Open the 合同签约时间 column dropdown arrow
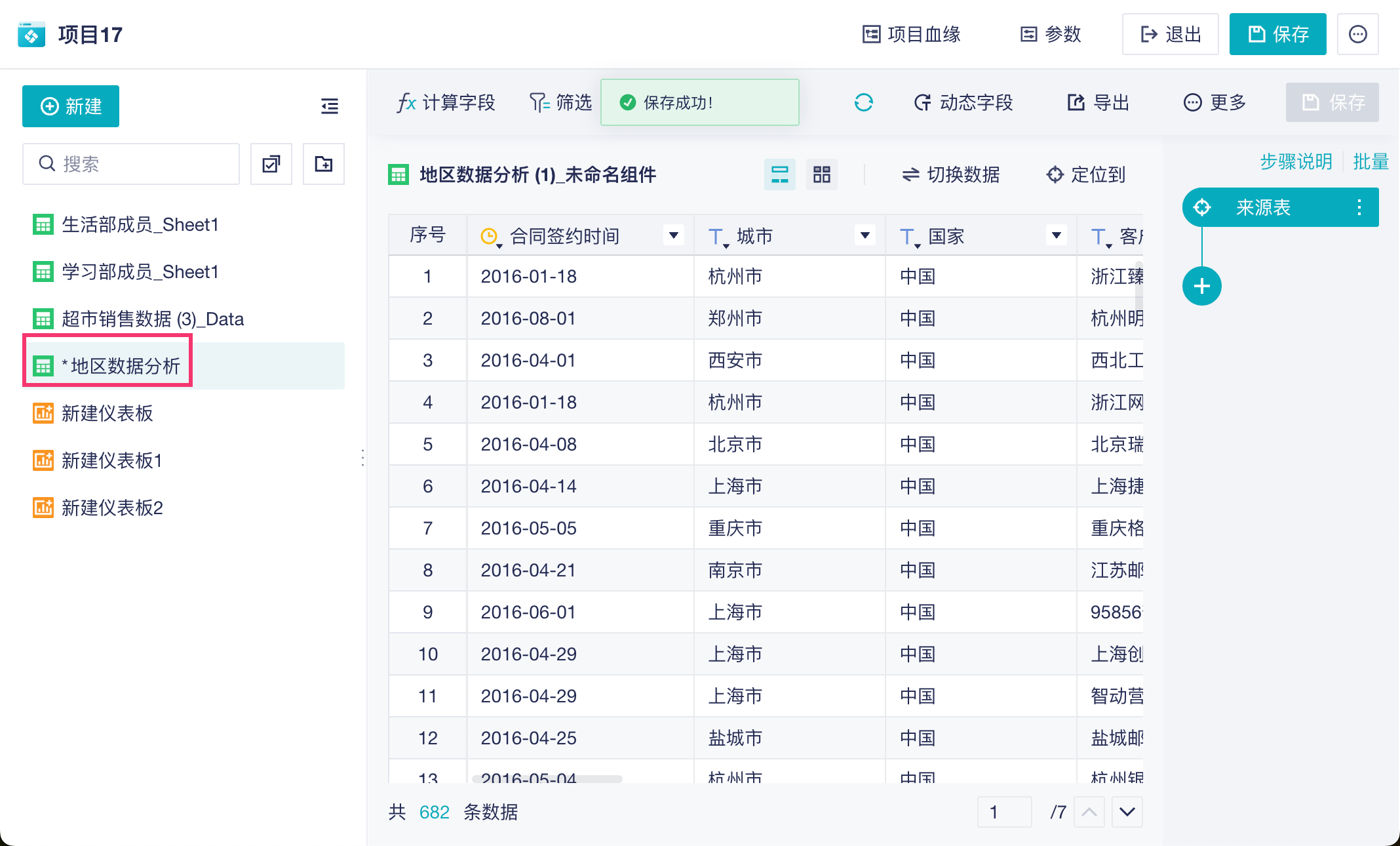Viewport: 1400px width, 846px height. tap(673, 235)
